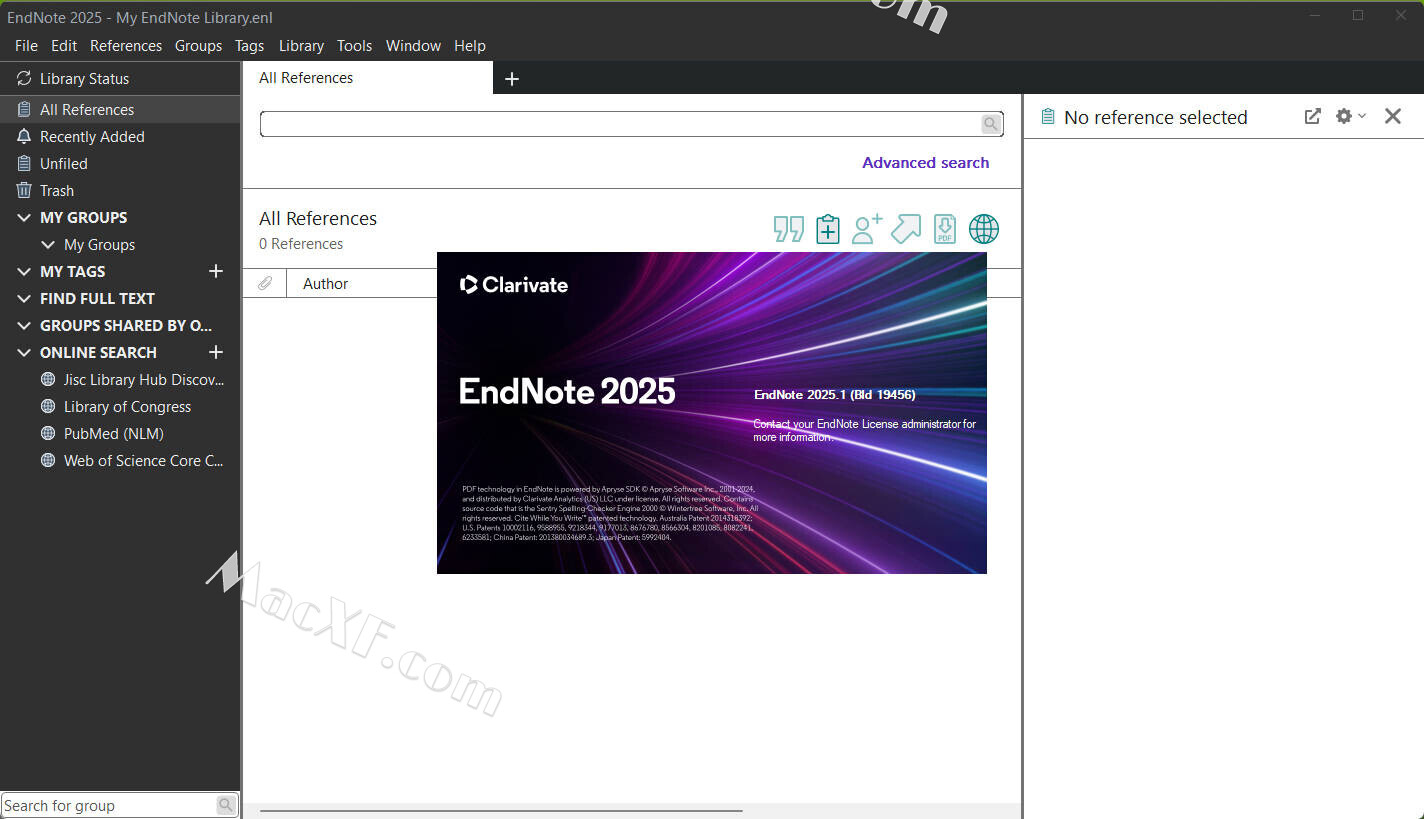Open the Tools menu

(354, 46)
